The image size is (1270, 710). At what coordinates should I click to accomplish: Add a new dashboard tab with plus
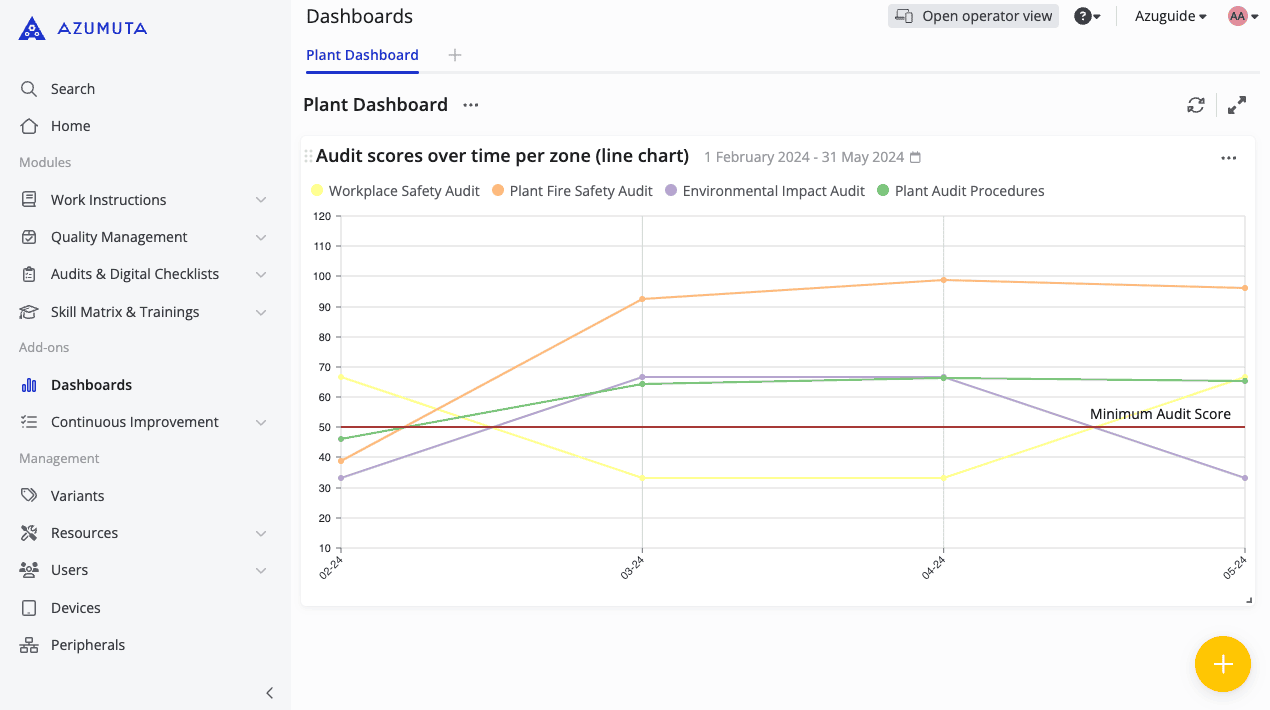tap(455, 55)
